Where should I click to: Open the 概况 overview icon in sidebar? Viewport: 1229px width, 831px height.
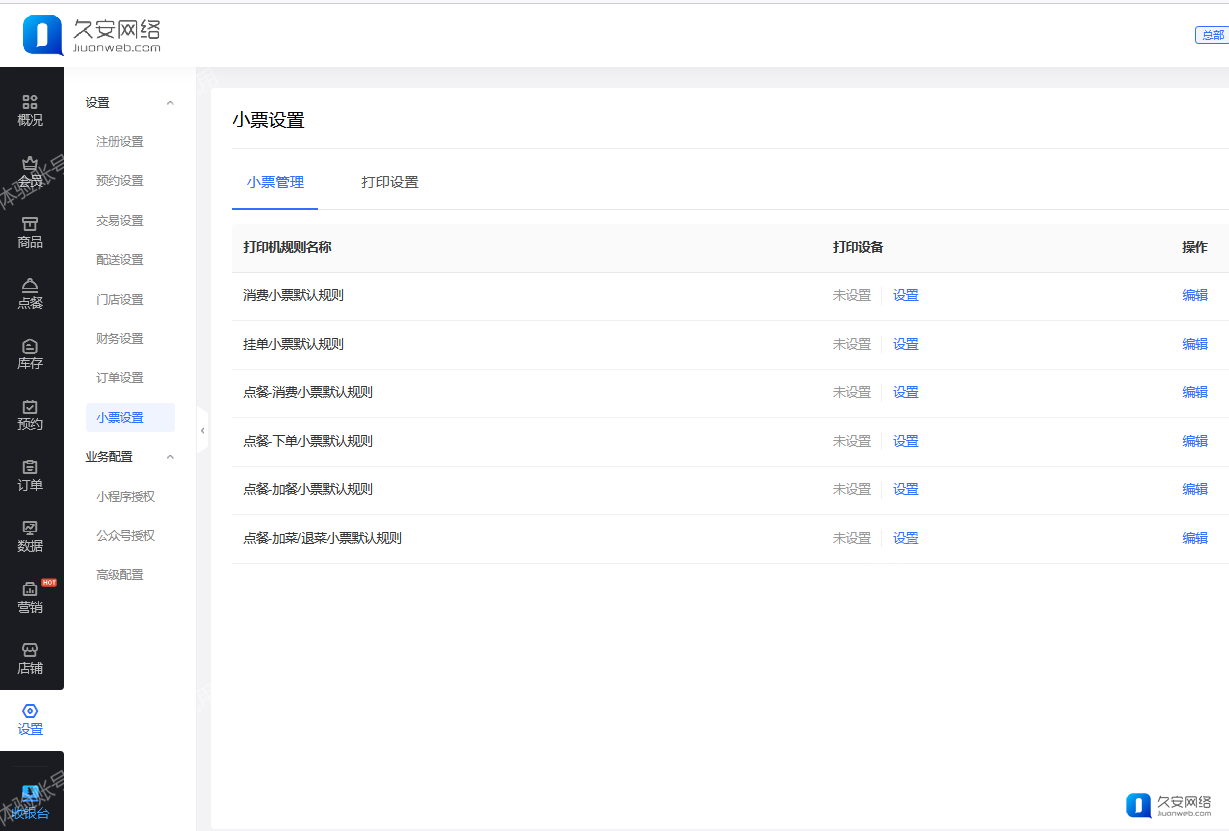[30, 102]
